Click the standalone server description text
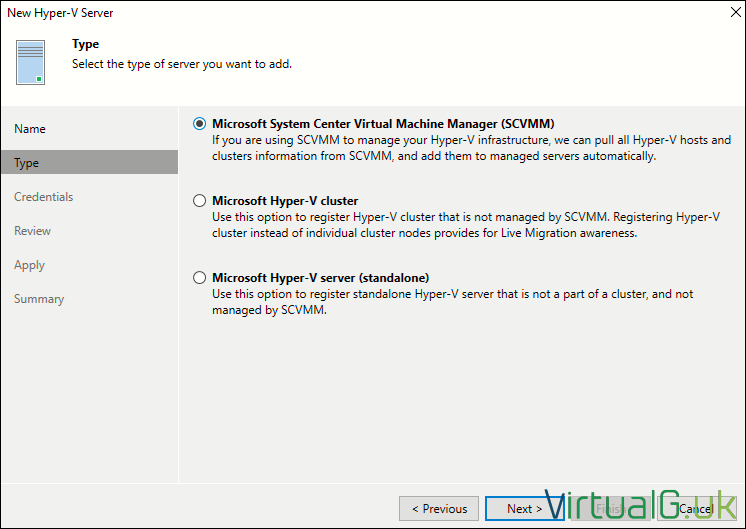Image resolution: width=746 pixels, height=529 pixels. pyautogui.click(x=452, y=302)
